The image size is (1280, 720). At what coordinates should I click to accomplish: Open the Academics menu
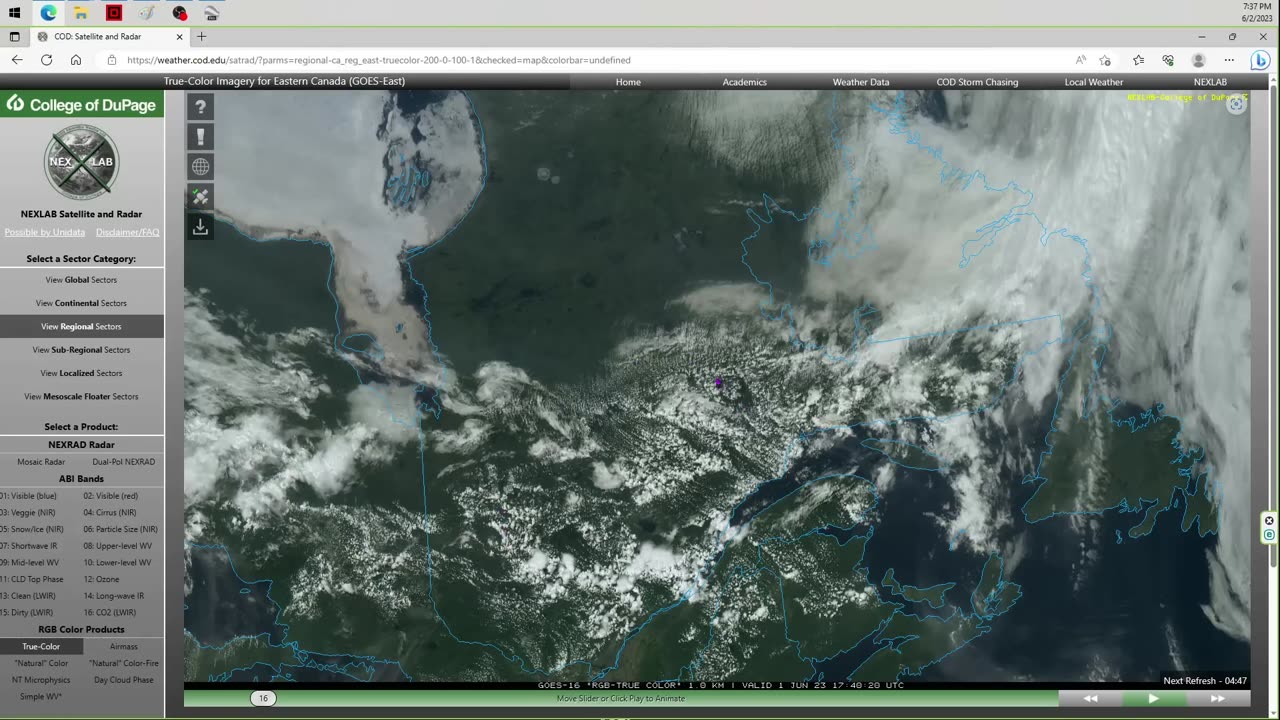[x=745, y=82]
